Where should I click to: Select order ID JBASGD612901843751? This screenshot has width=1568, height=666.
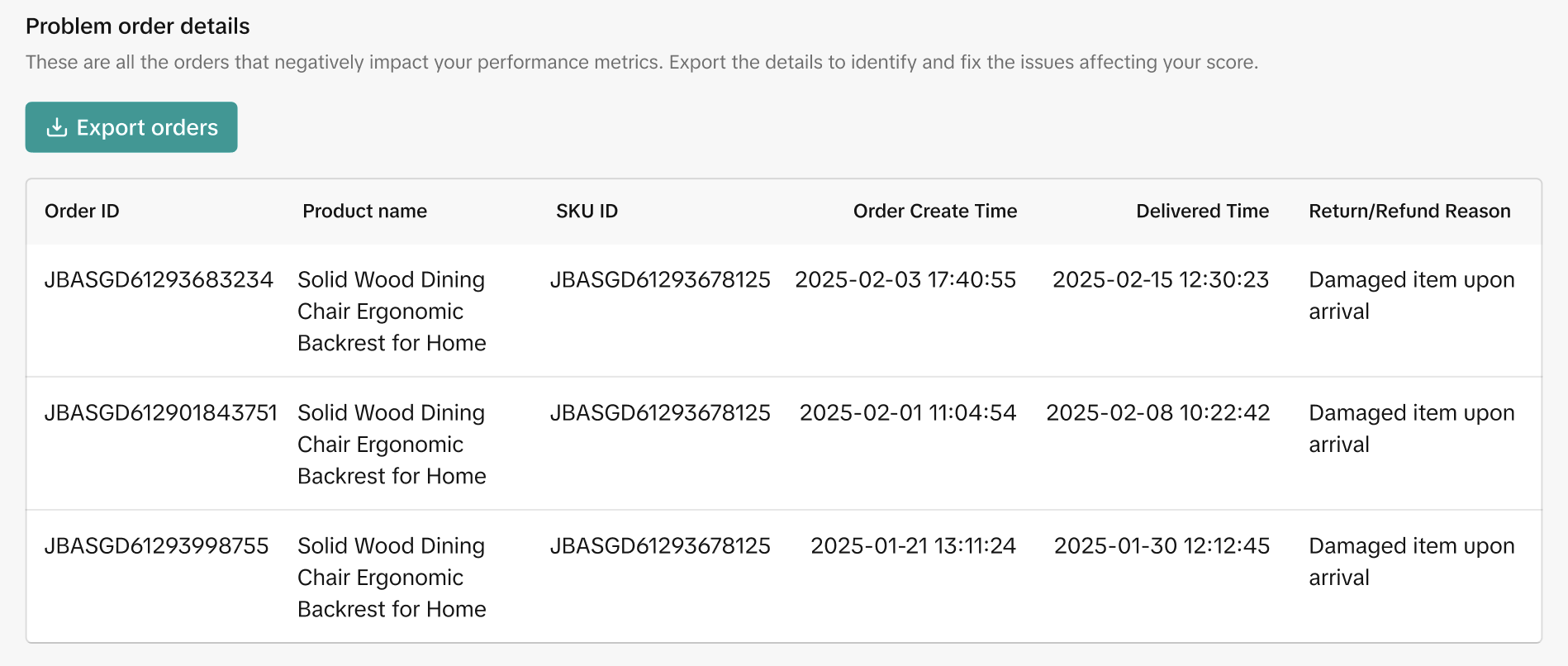tap(161, 413)
